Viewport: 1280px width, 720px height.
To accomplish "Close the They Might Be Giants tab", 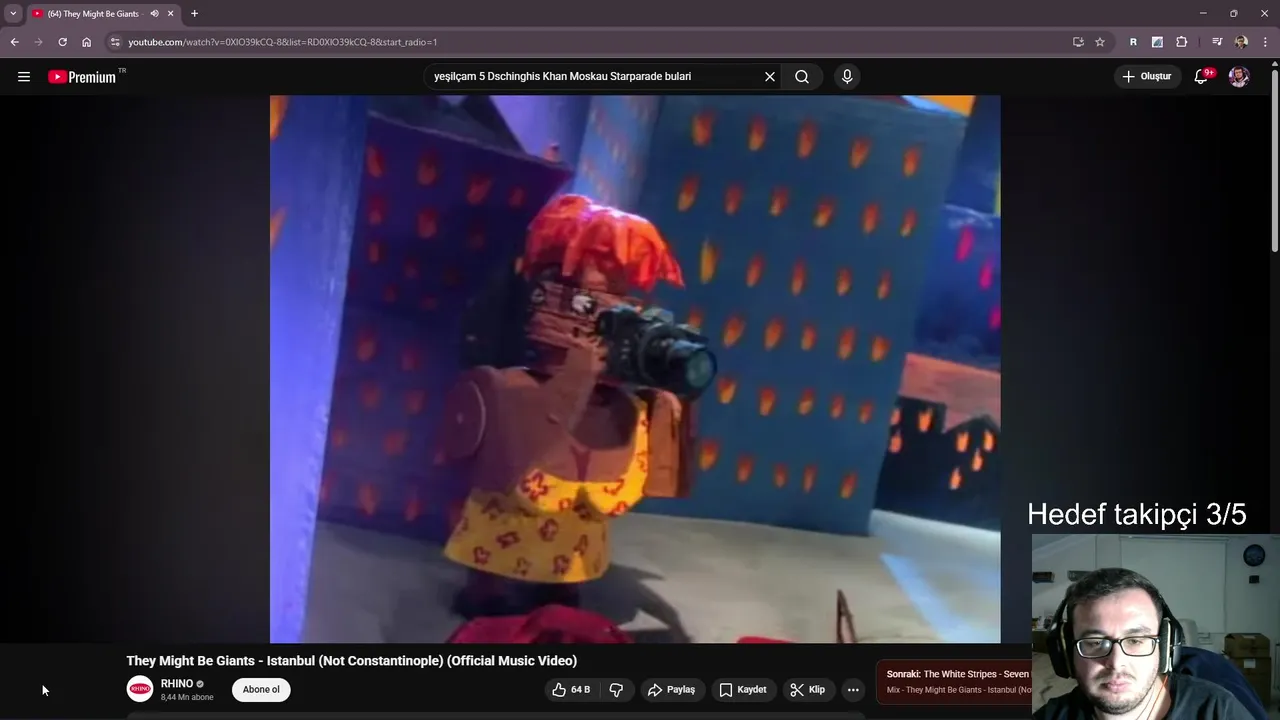I will [171, 14].
